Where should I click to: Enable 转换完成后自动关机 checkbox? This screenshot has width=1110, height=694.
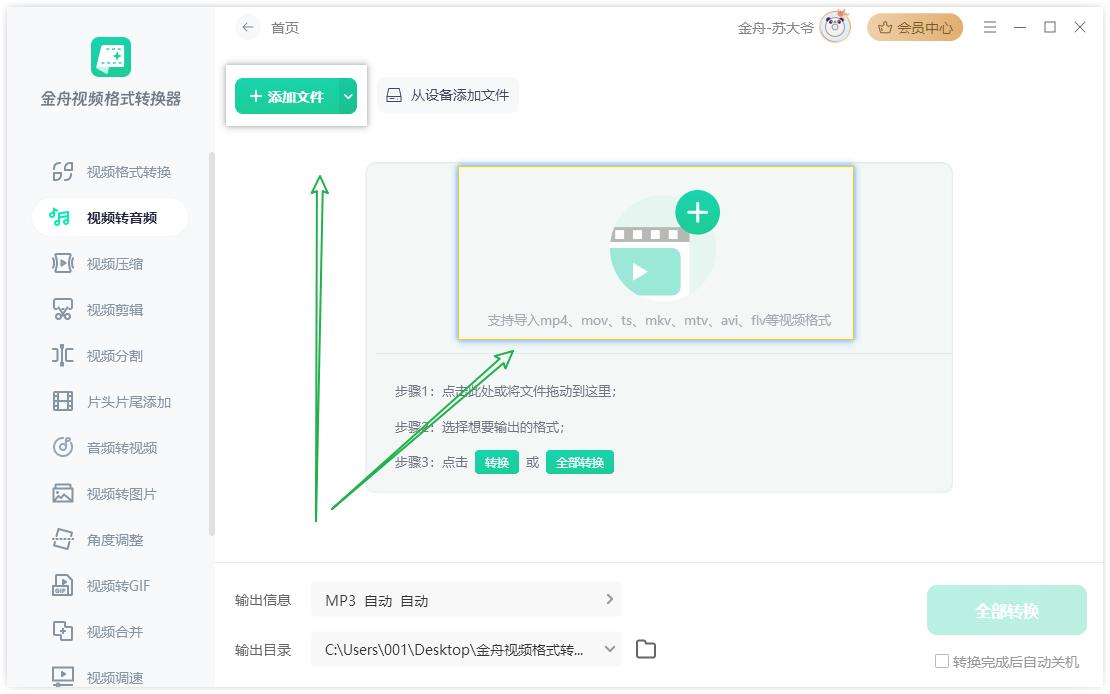click(x=941, y=662)
